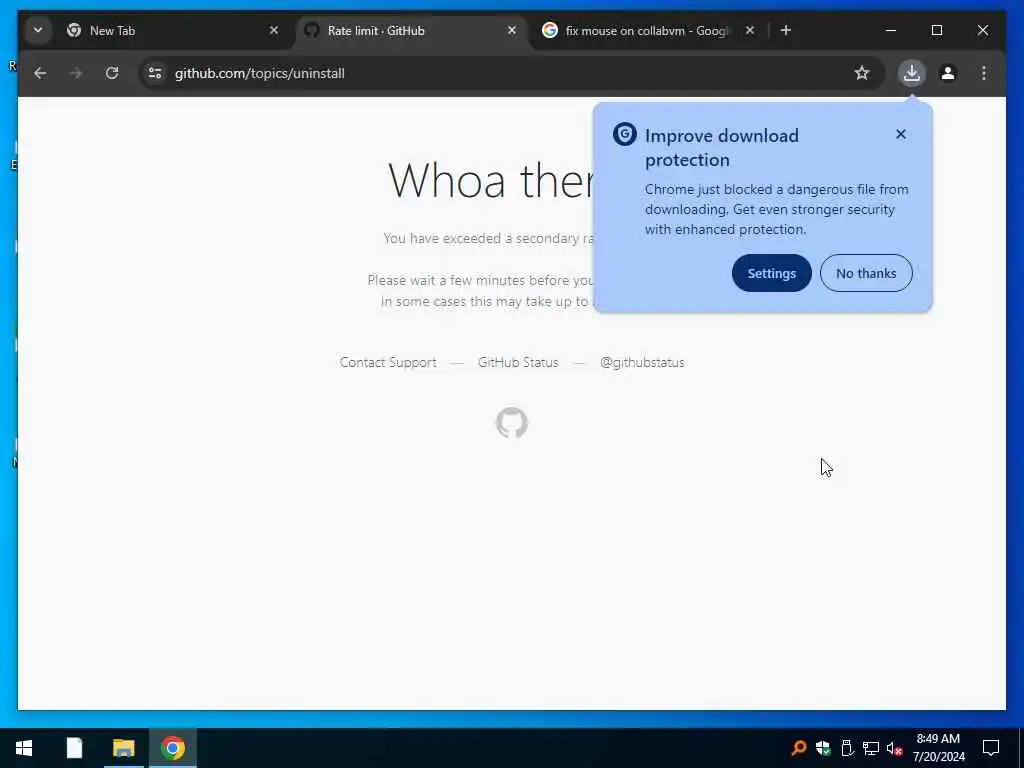Dismiss the download protection popup

tap(901, 134)
